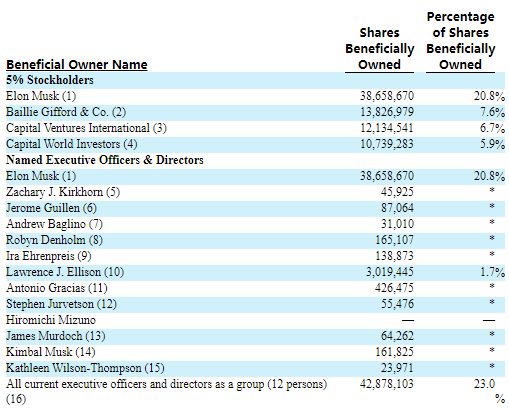Click Named Executive Officers & Directors heading
This screenshot has height=413, width=509.
(105, 160)
